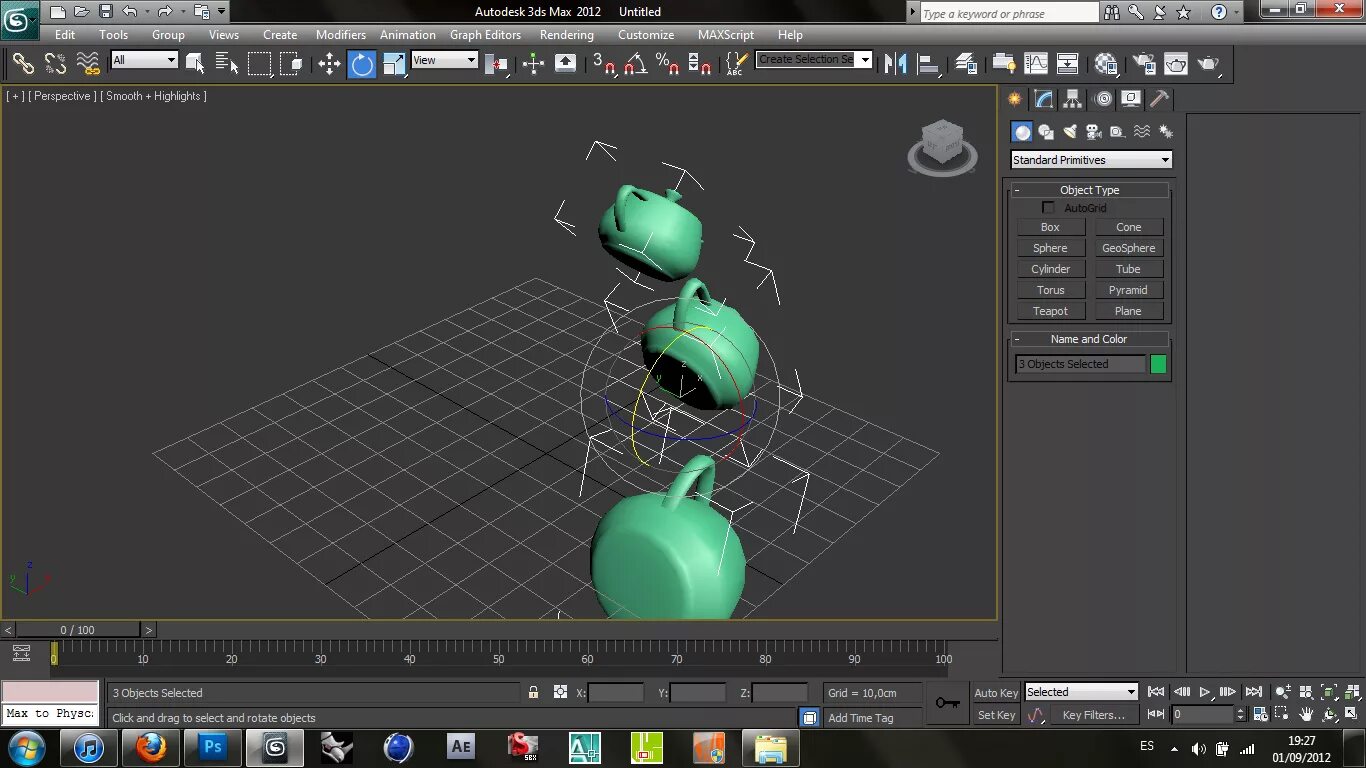1366x768 pixels.
Task: Toggle the selection lock
Action: pos(532,692)
